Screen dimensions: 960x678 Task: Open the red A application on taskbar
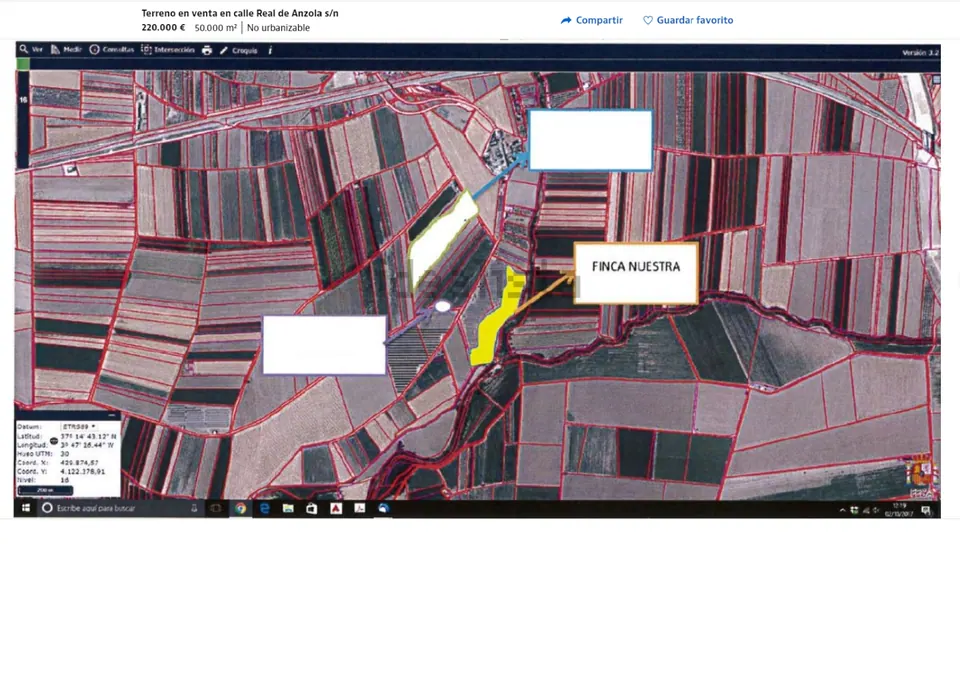pyautogui.click(x=336, y=508)
